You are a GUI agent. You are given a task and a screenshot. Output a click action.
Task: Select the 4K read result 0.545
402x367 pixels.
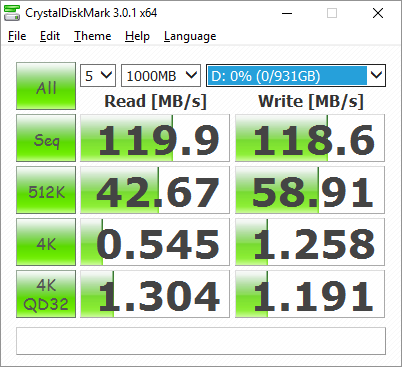click(155, 242)
